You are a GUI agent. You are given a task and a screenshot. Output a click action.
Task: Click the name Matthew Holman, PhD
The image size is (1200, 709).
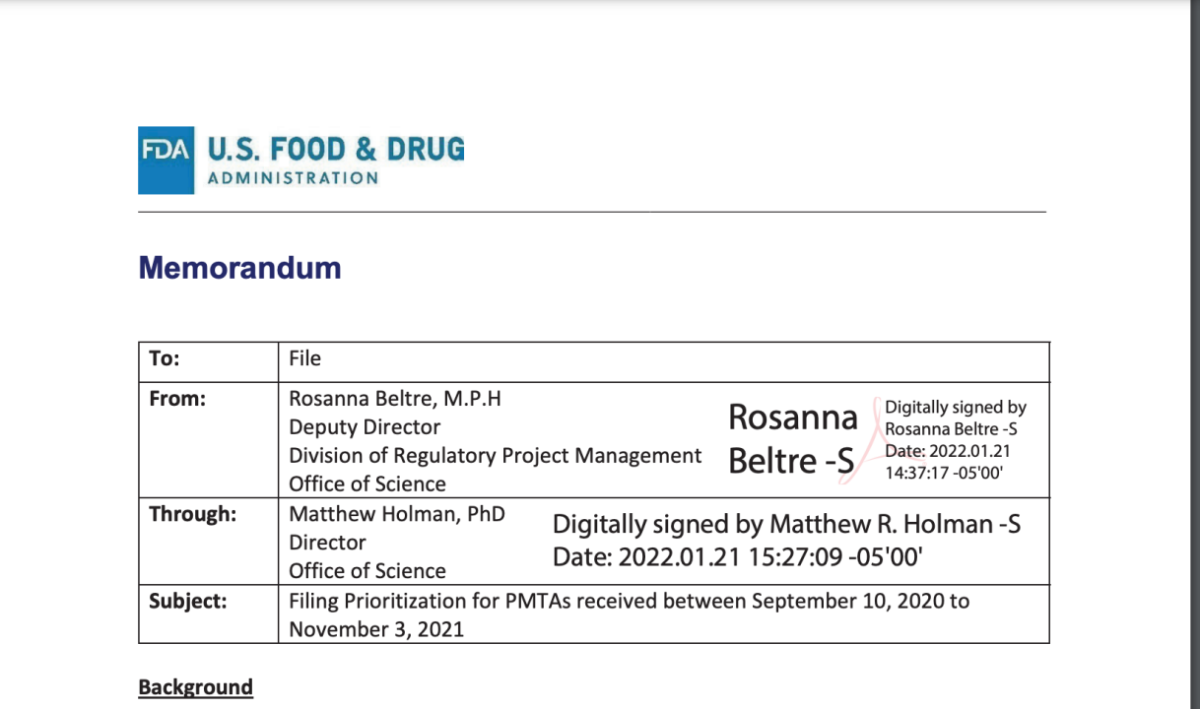point(397,514)
